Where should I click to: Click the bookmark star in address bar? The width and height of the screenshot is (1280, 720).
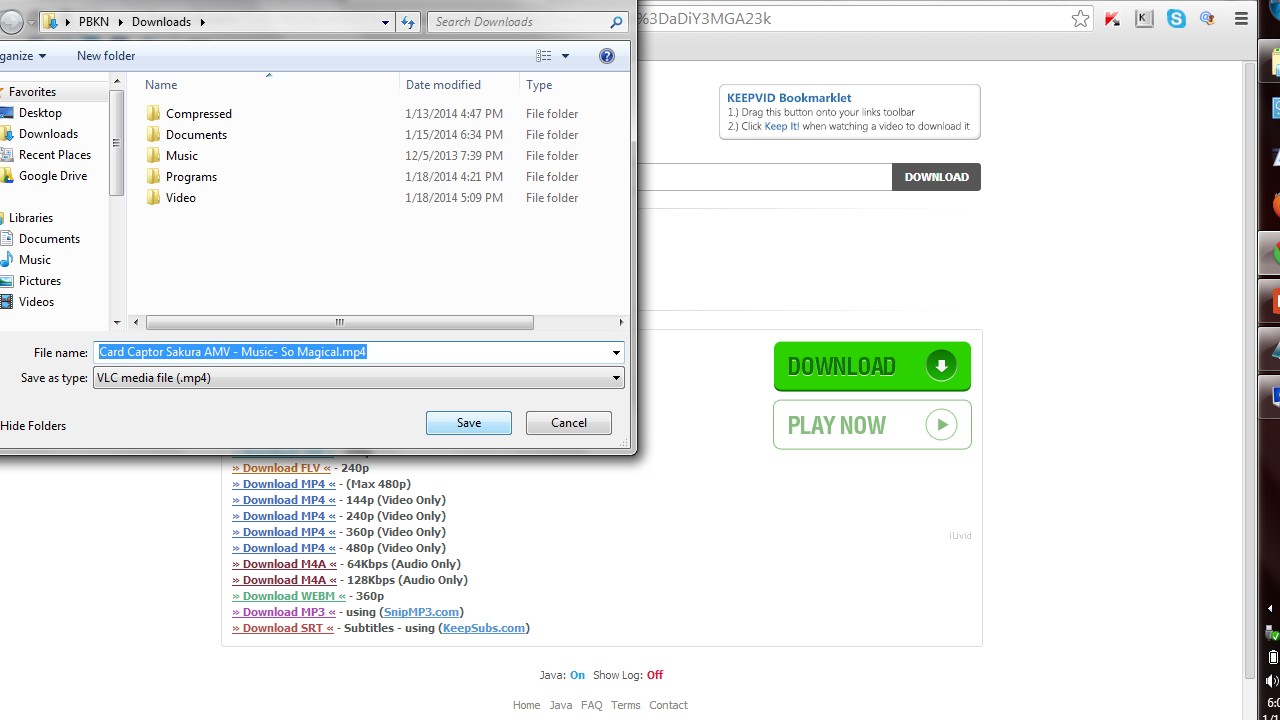1080,19
